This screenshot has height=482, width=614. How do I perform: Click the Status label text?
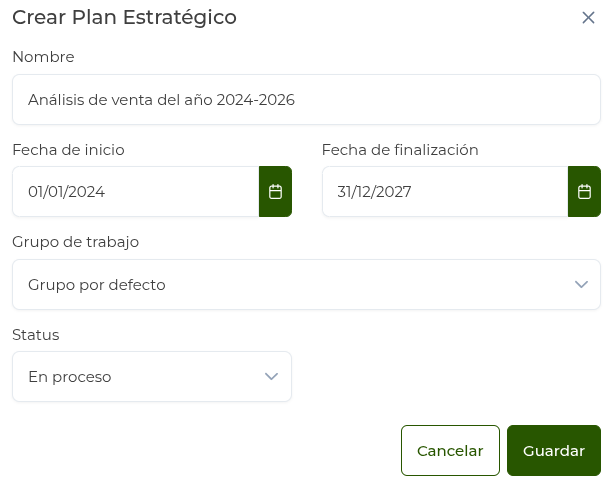pyautogui.click(x=36, y=335)
